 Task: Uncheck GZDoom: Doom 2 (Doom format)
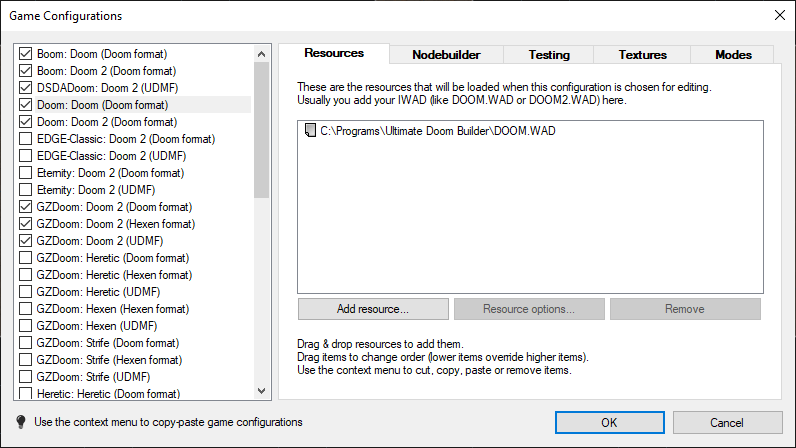tap(25, 207)
